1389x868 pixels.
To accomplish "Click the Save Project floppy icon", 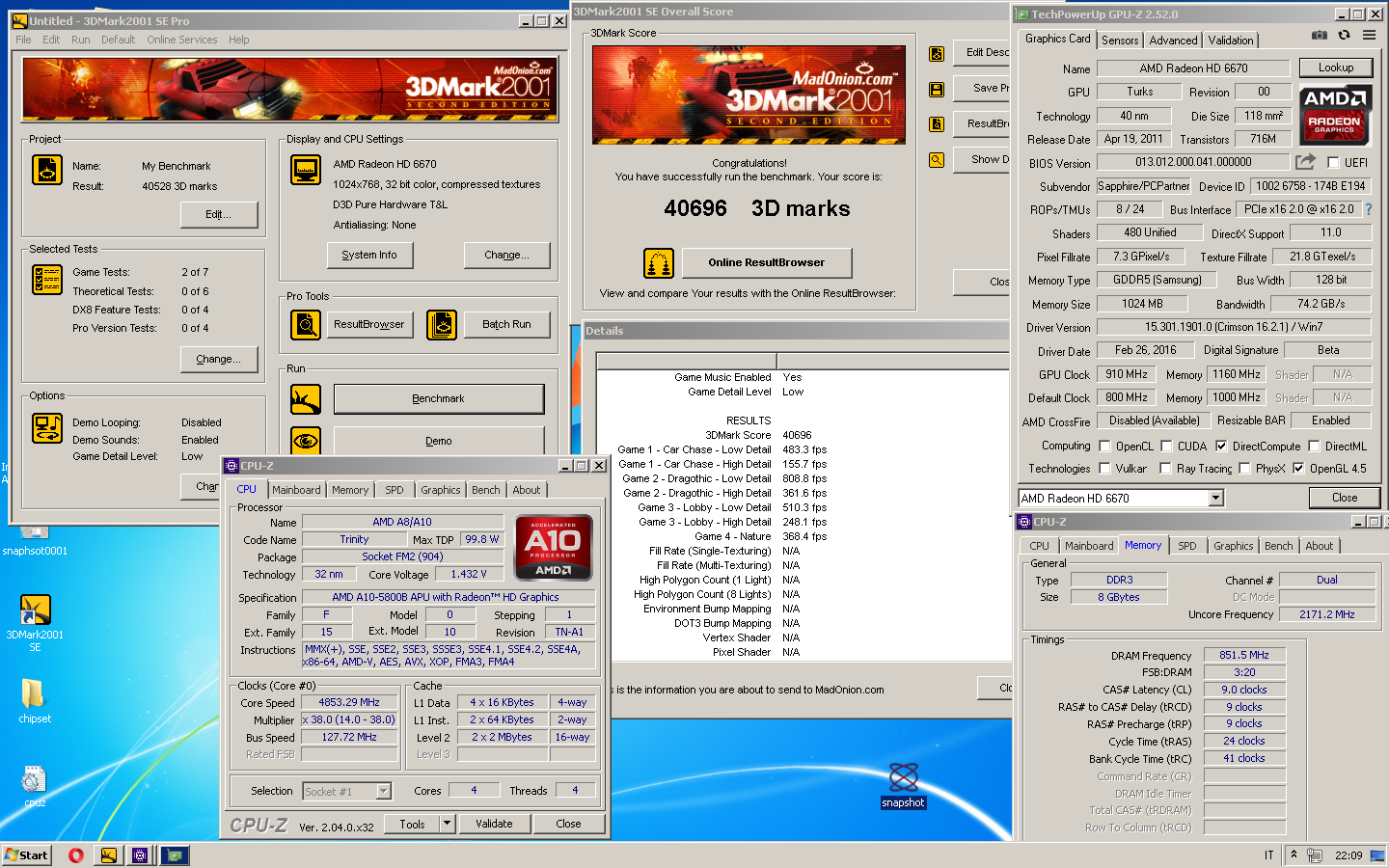I will click(x=937, y=89).
